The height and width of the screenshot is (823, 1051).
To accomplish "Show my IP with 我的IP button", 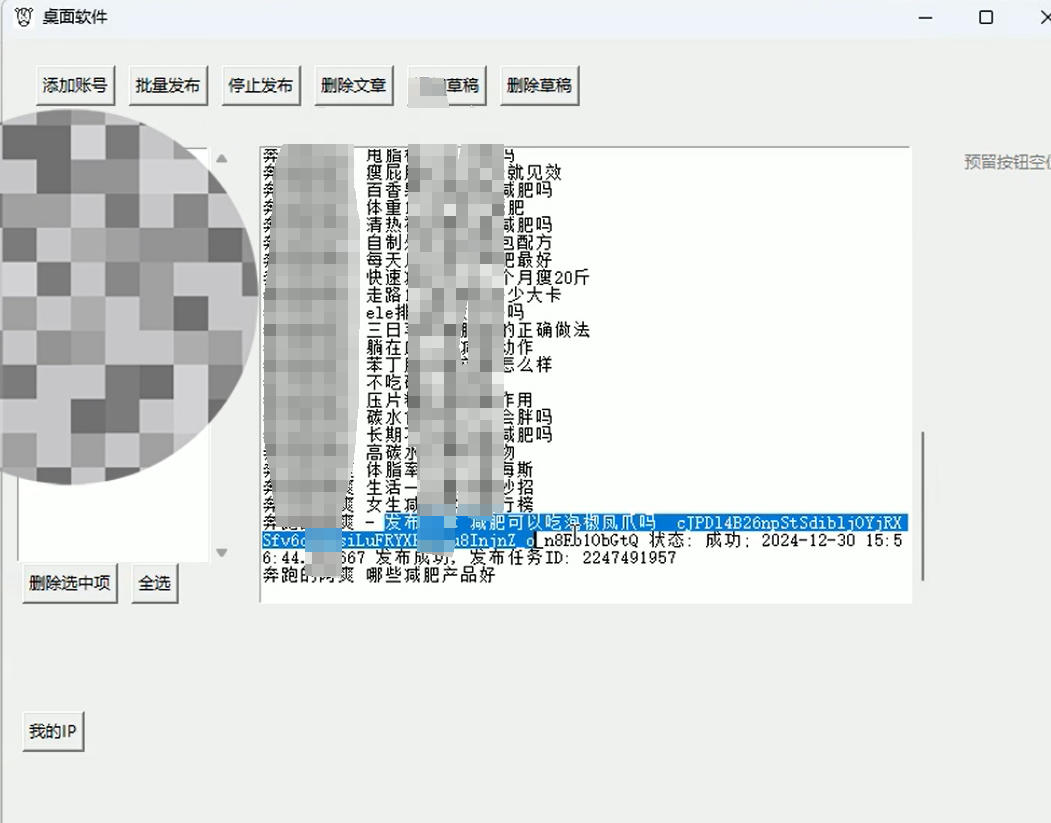I will click(53, 731).
